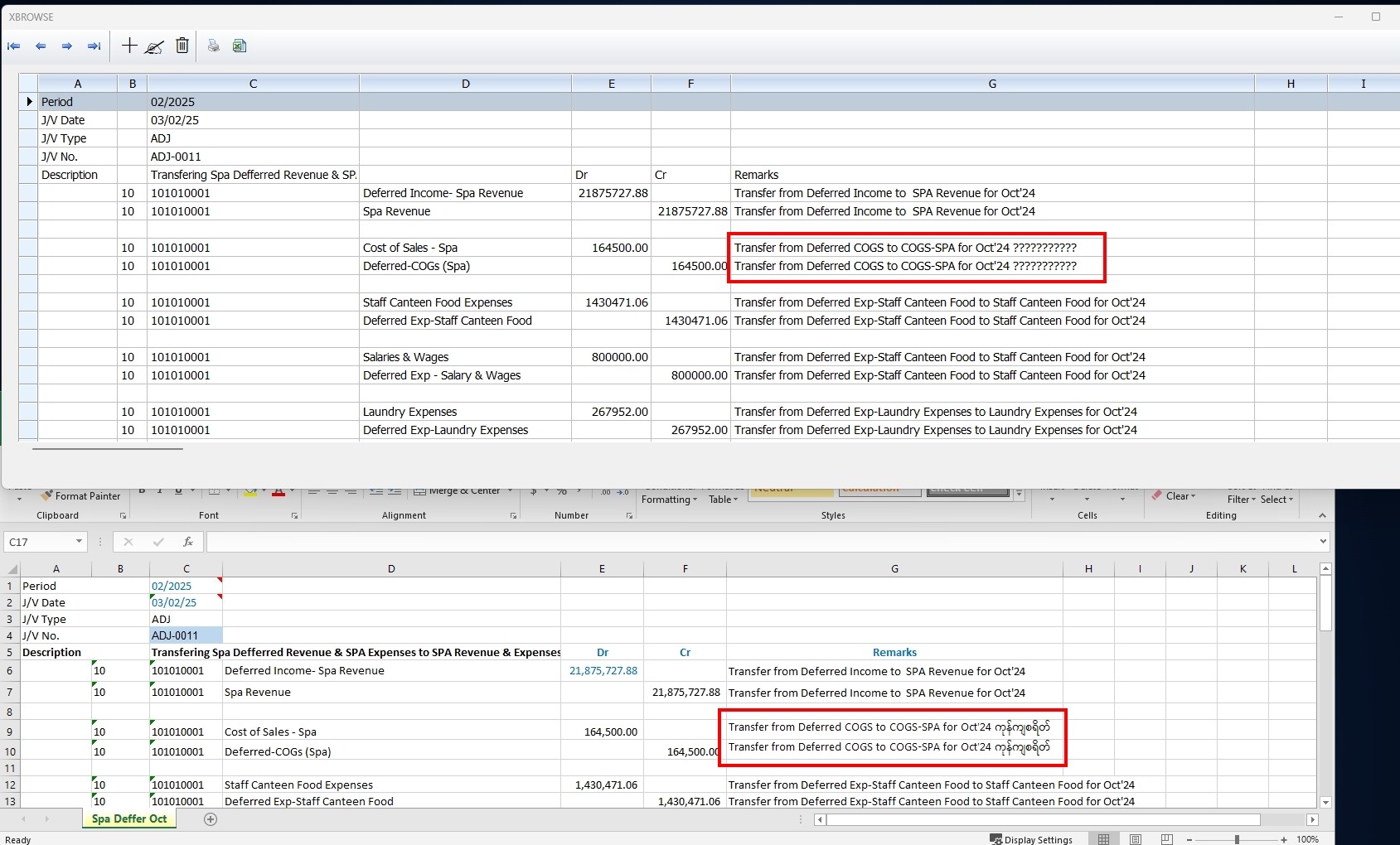
Task: Add a new record with the plus icon
Action: [x=129, y=46]
